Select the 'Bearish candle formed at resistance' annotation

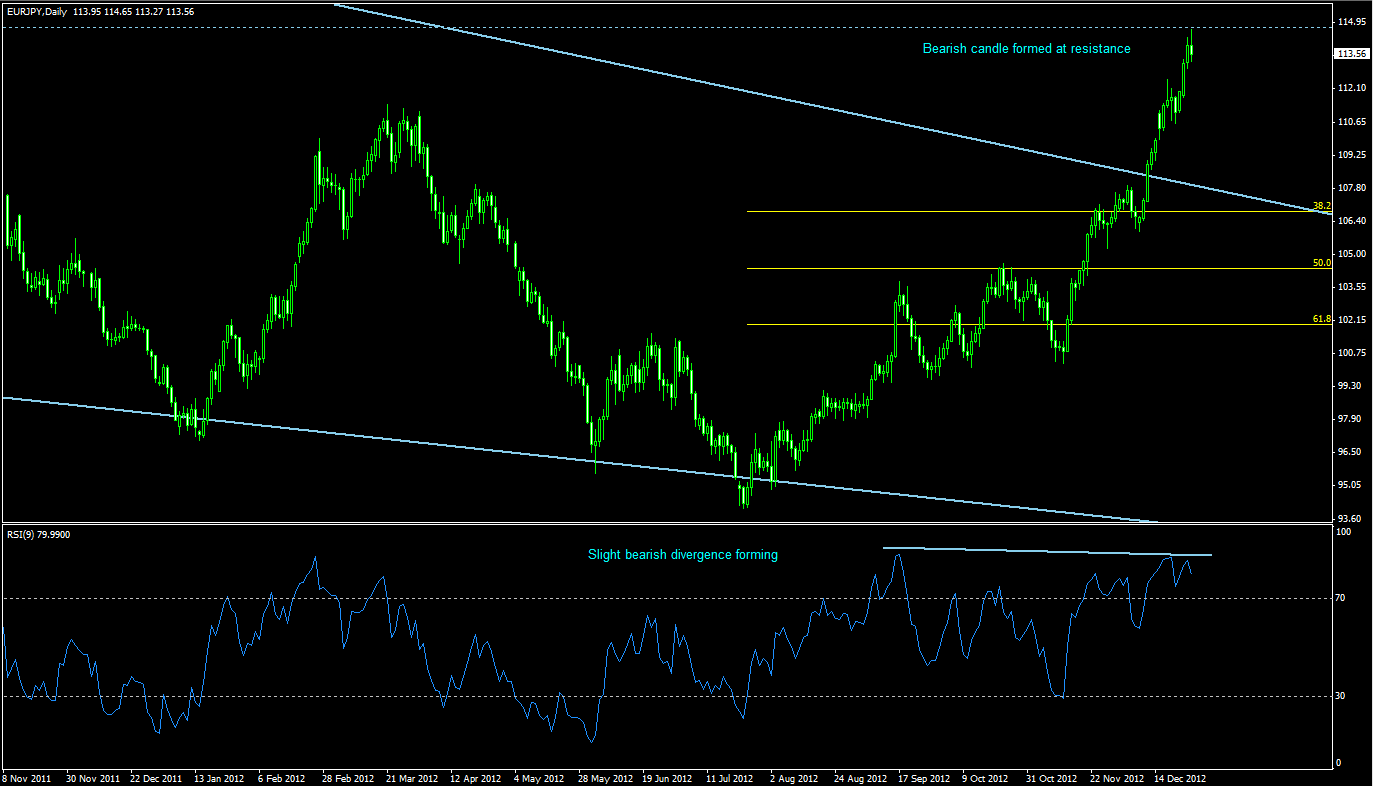pos(1026,48)
